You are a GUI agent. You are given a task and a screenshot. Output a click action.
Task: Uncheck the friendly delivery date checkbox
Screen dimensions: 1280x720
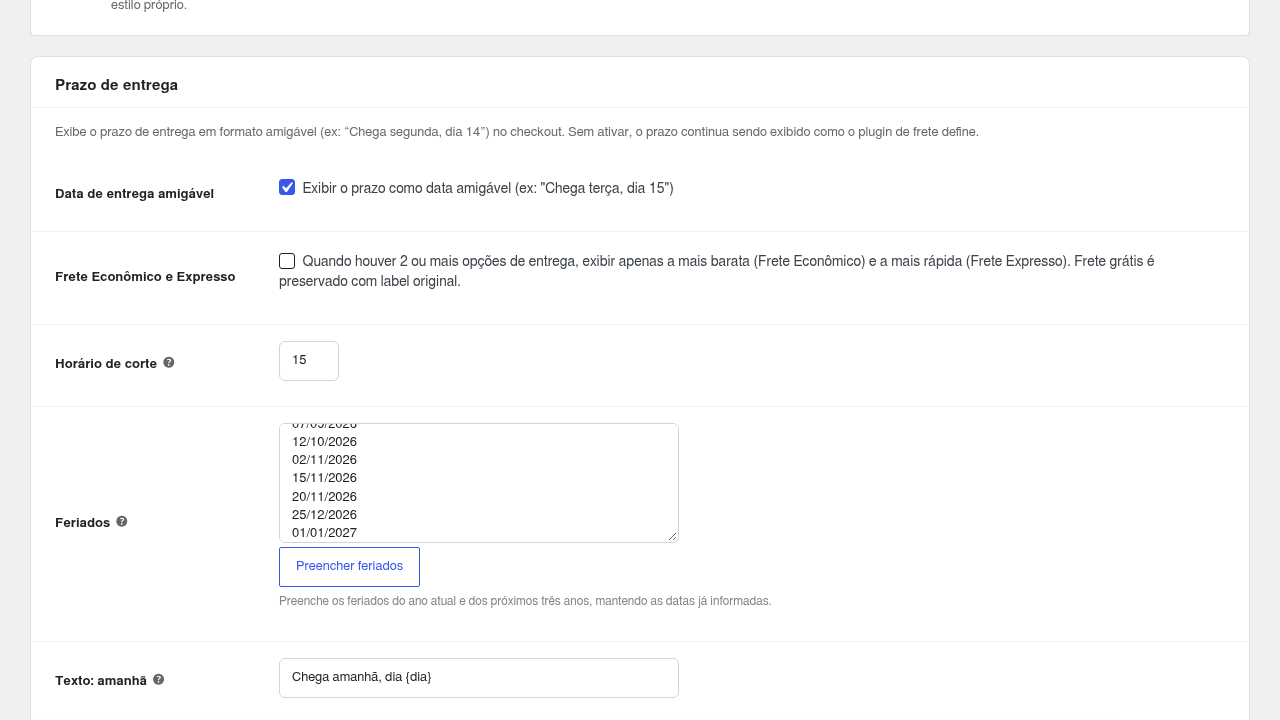(287, 187)
